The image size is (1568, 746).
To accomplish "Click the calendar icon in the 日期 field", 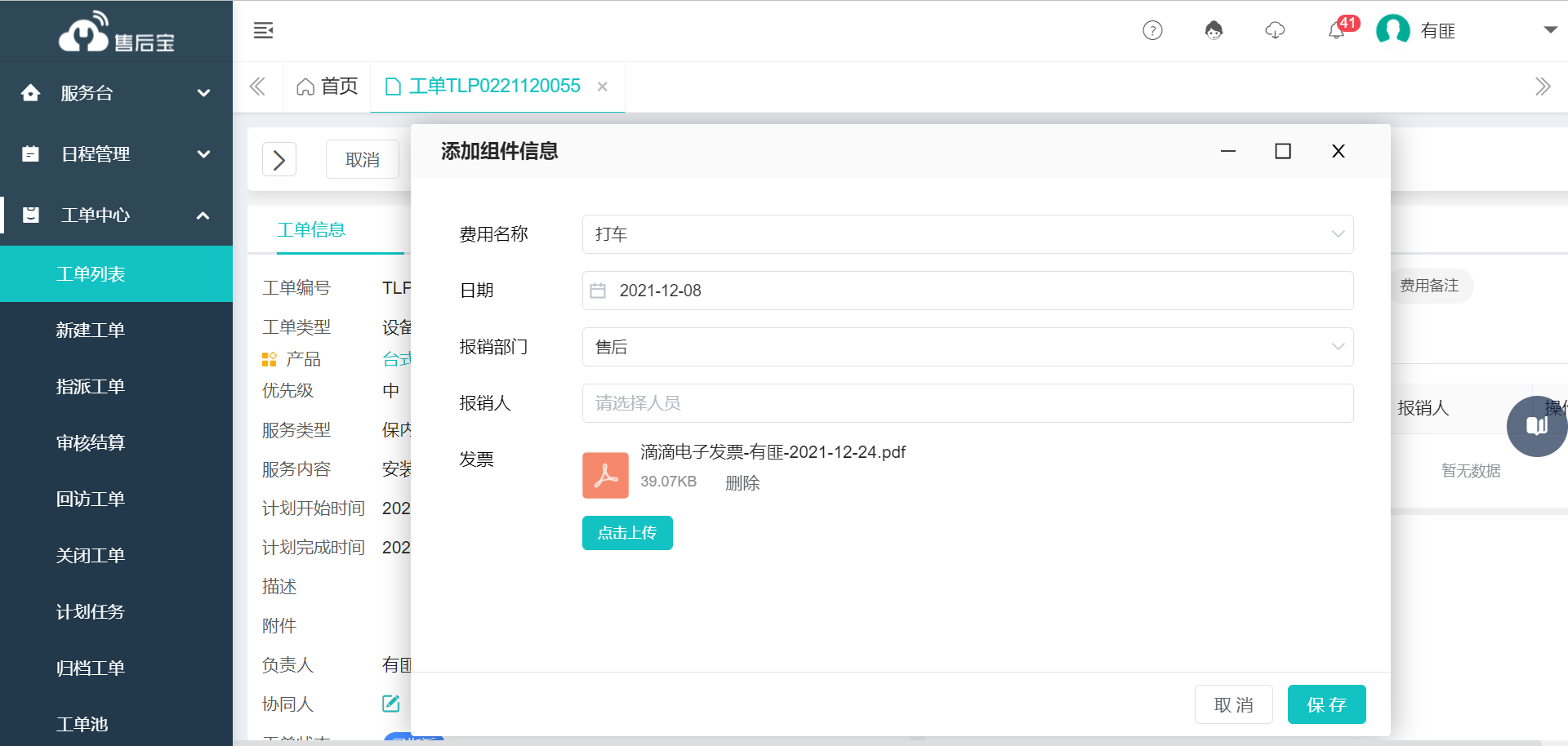I will tap(599, 290).
